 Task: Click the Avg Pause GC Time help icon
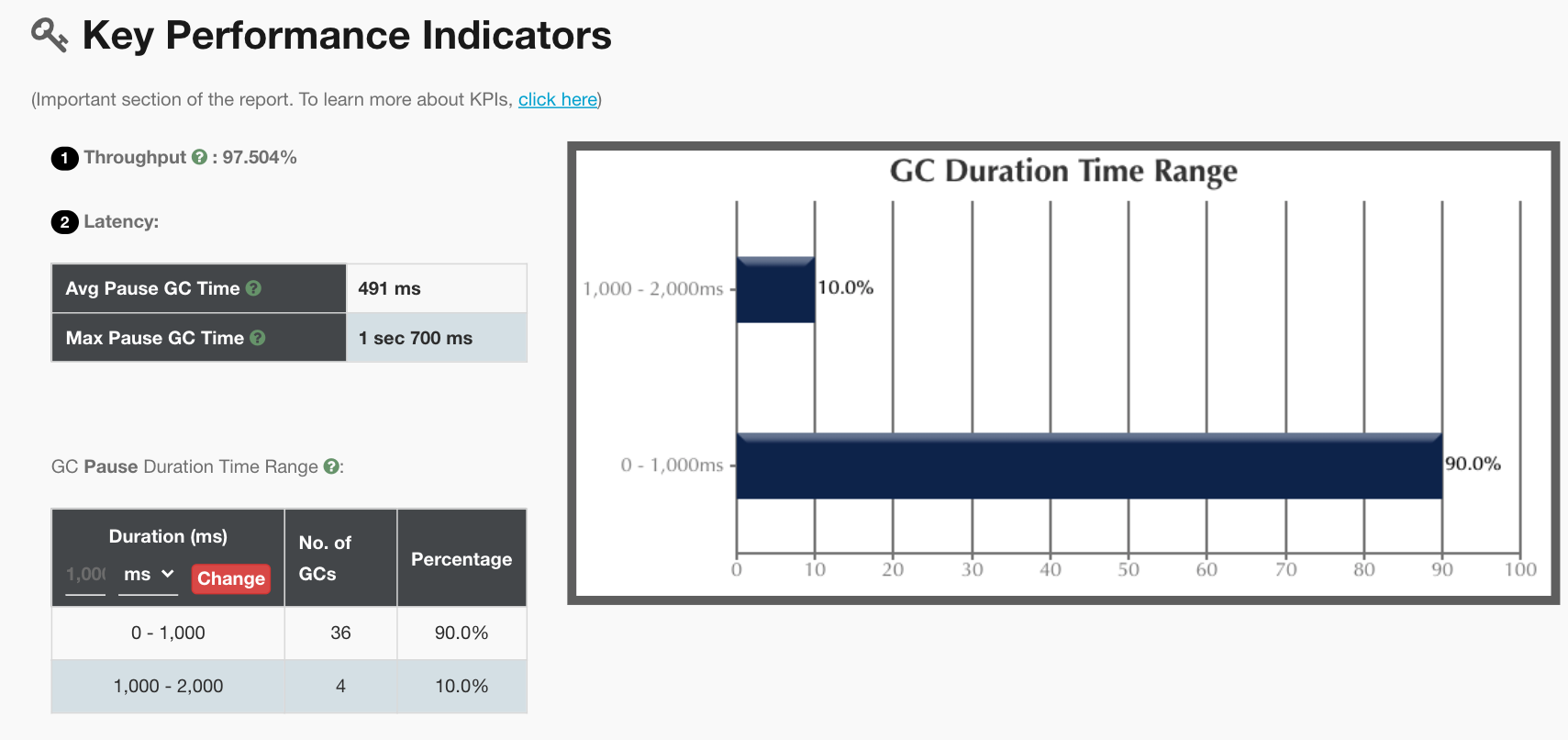254,288
